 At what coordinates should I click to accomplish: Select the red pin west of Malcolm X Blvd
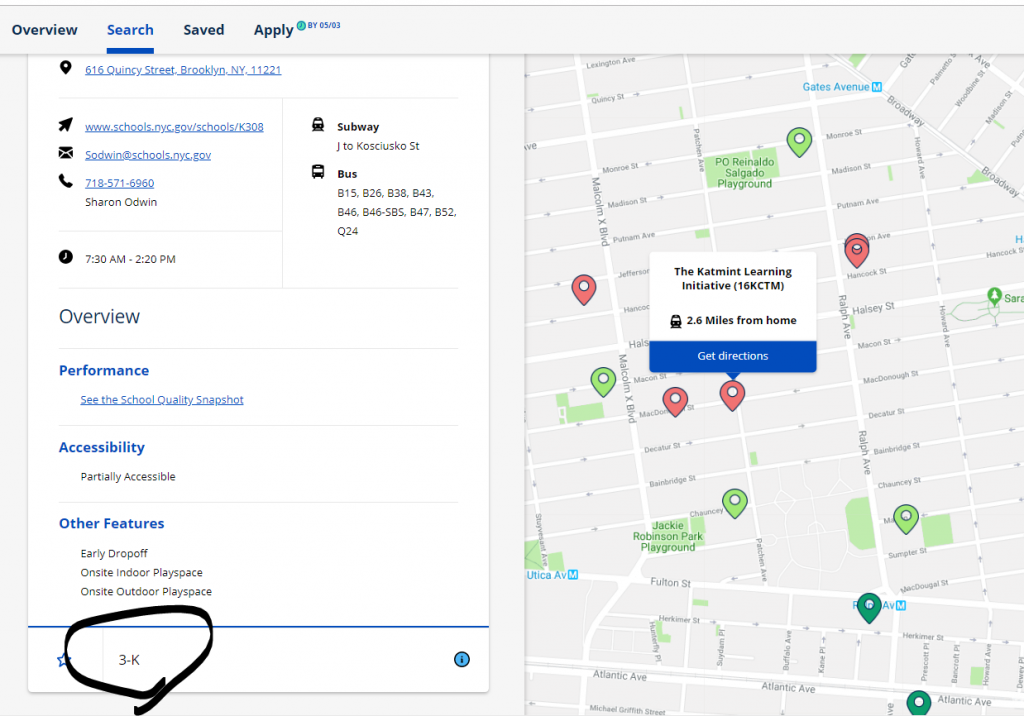[584, 289]
